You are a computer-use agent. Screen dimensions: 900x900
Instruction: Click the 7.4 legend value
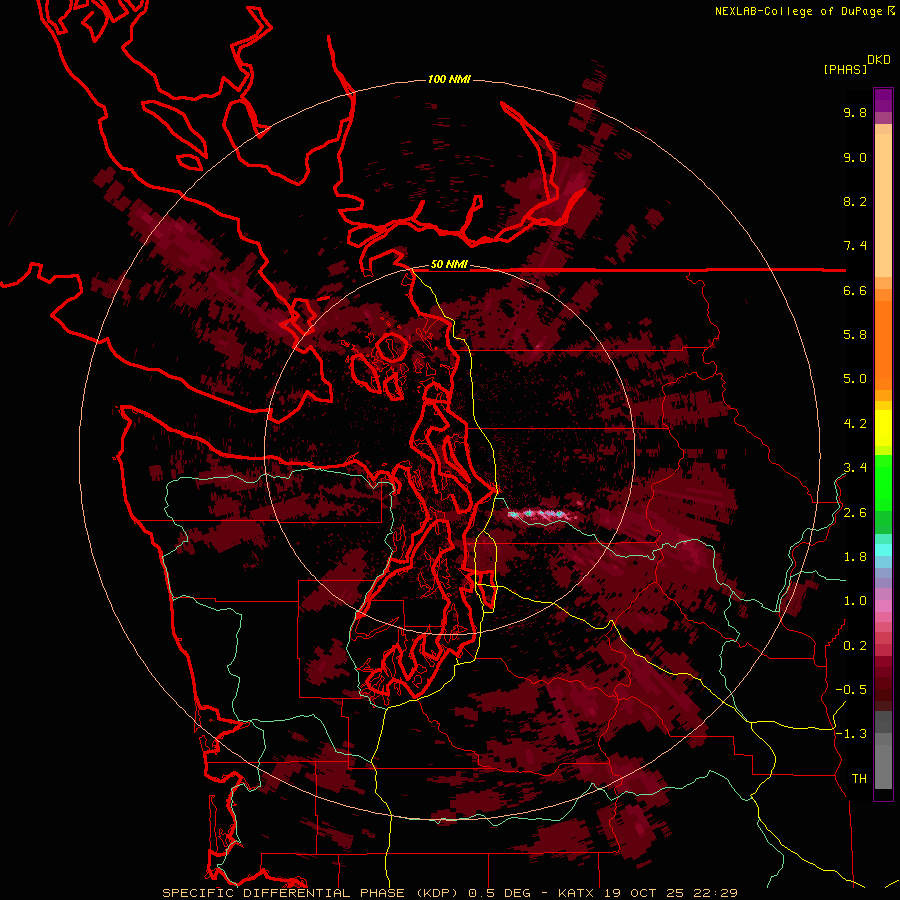pyautogui.click(x=855, y=246)
